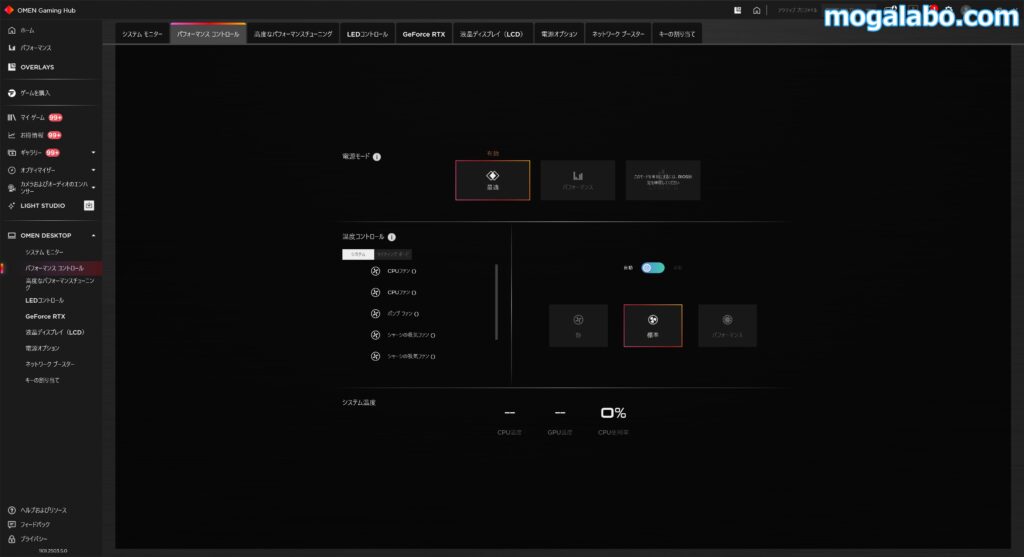The width and height of the screenshot is (1024, 557).
Task: Click the BIOS-restricted third power mode tile
Action: pyautogui.click(x=663, y=180)
